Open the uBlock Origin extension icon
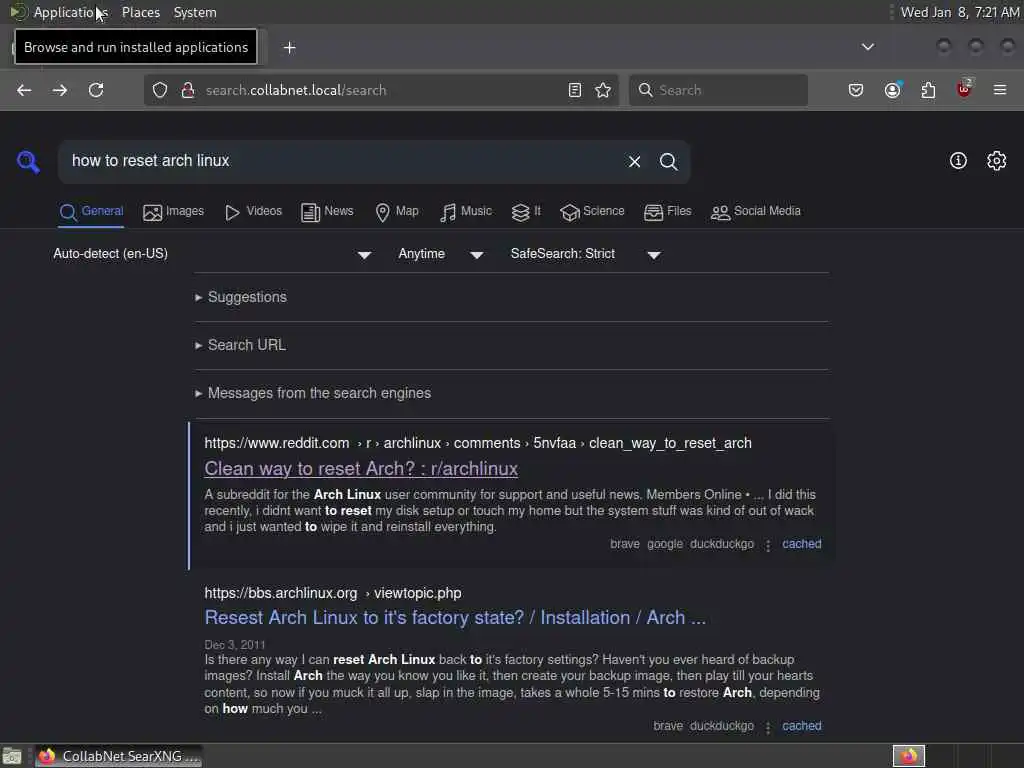This screenshot has width=1024, height=768. pyautogui.click(x=964, y=89)
